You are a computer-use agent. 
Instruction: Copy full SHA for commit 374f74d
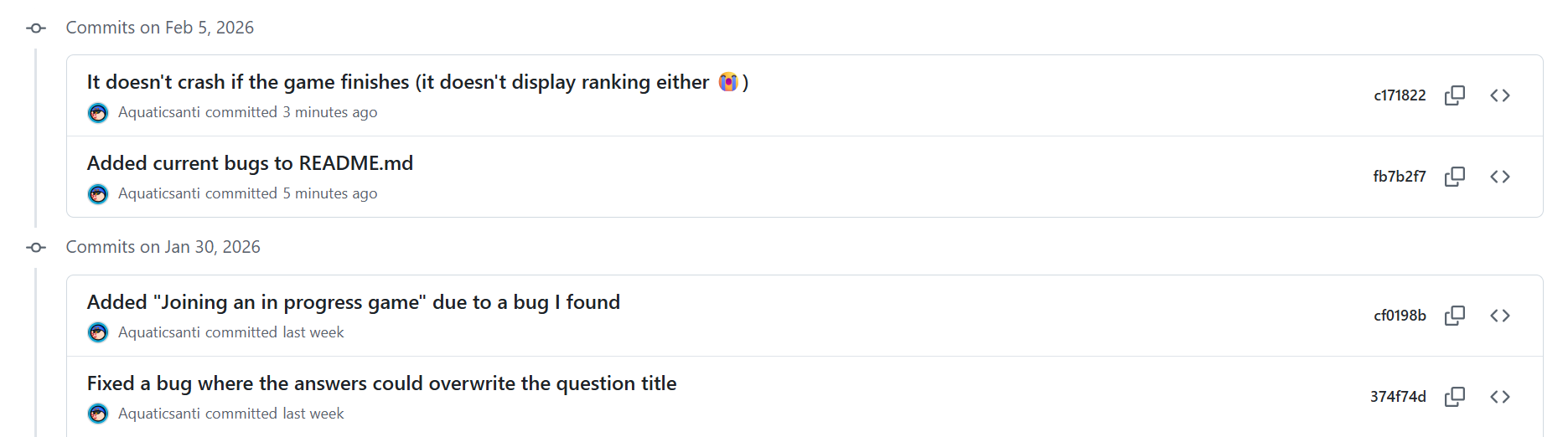point(1455,397)
